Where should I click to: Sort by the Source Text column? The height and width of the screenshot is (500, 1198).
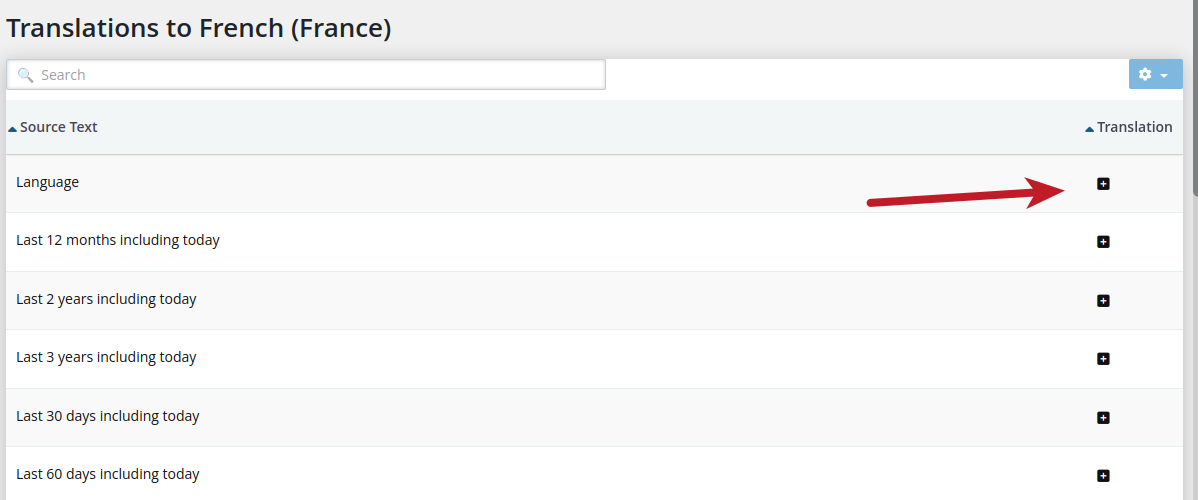[58, 127]
